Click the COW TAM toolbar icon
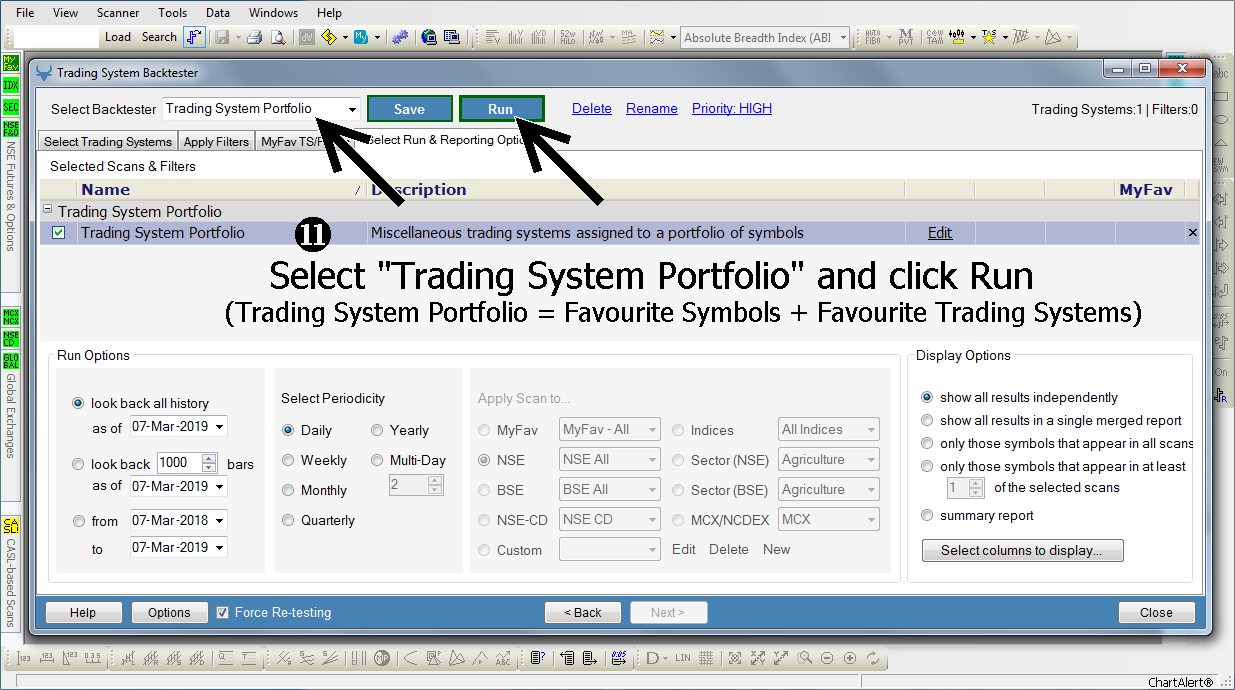The width and height of the screenshot is (1235, 690). coord(934,37)
